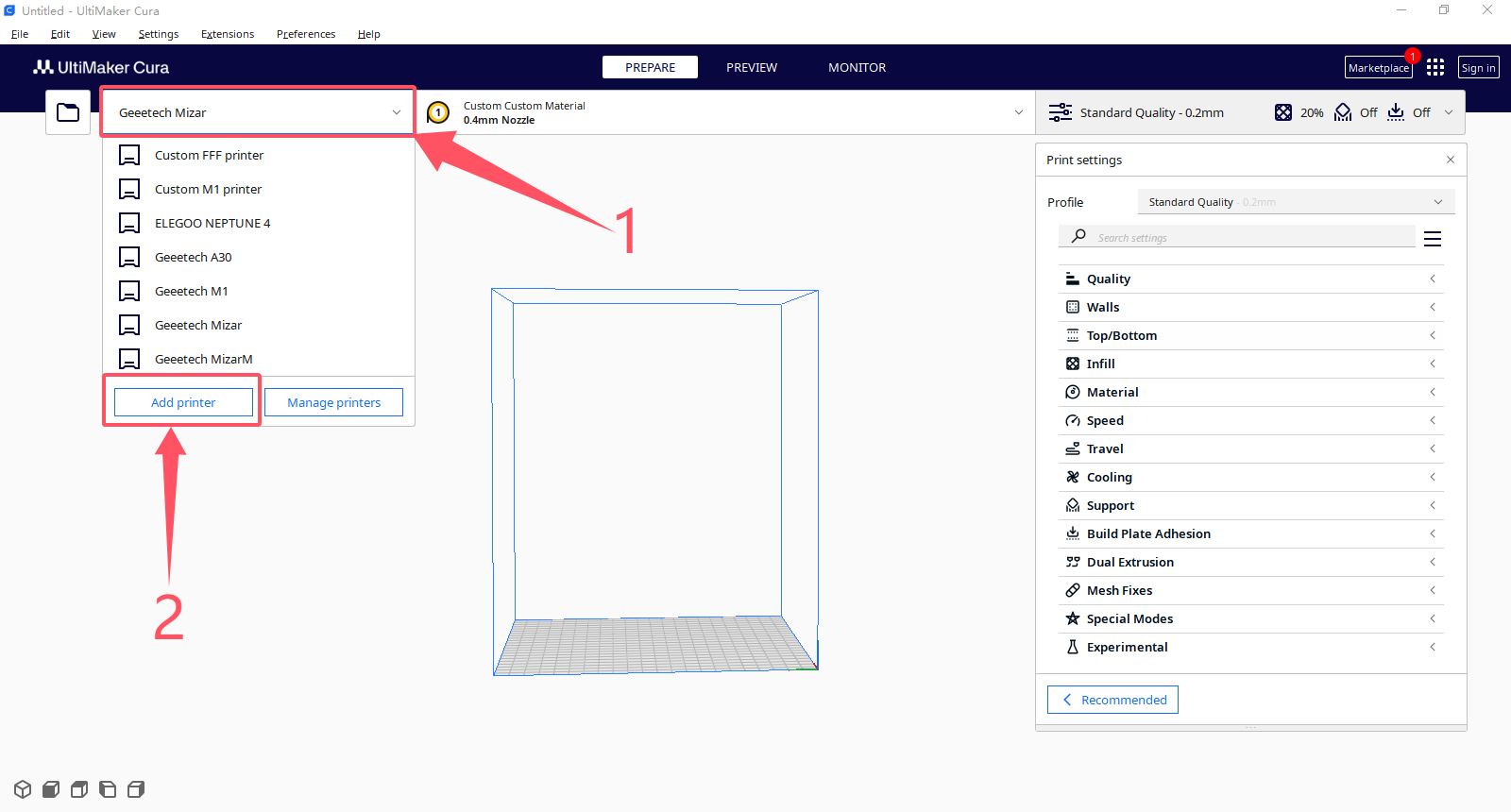This screenshot has width=1511, height=812.
Task: Click the Quality category icon
Action: 1073,279
